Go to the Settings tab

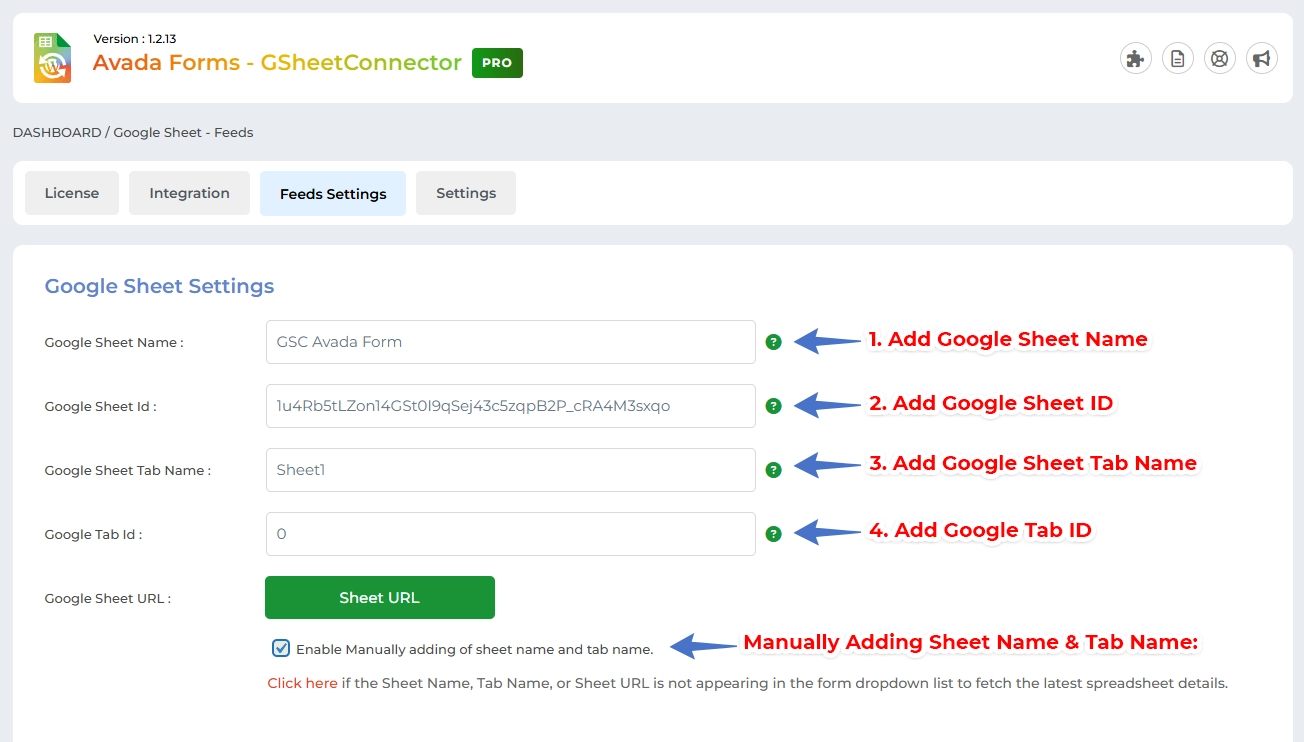click(x=466, y=193)
